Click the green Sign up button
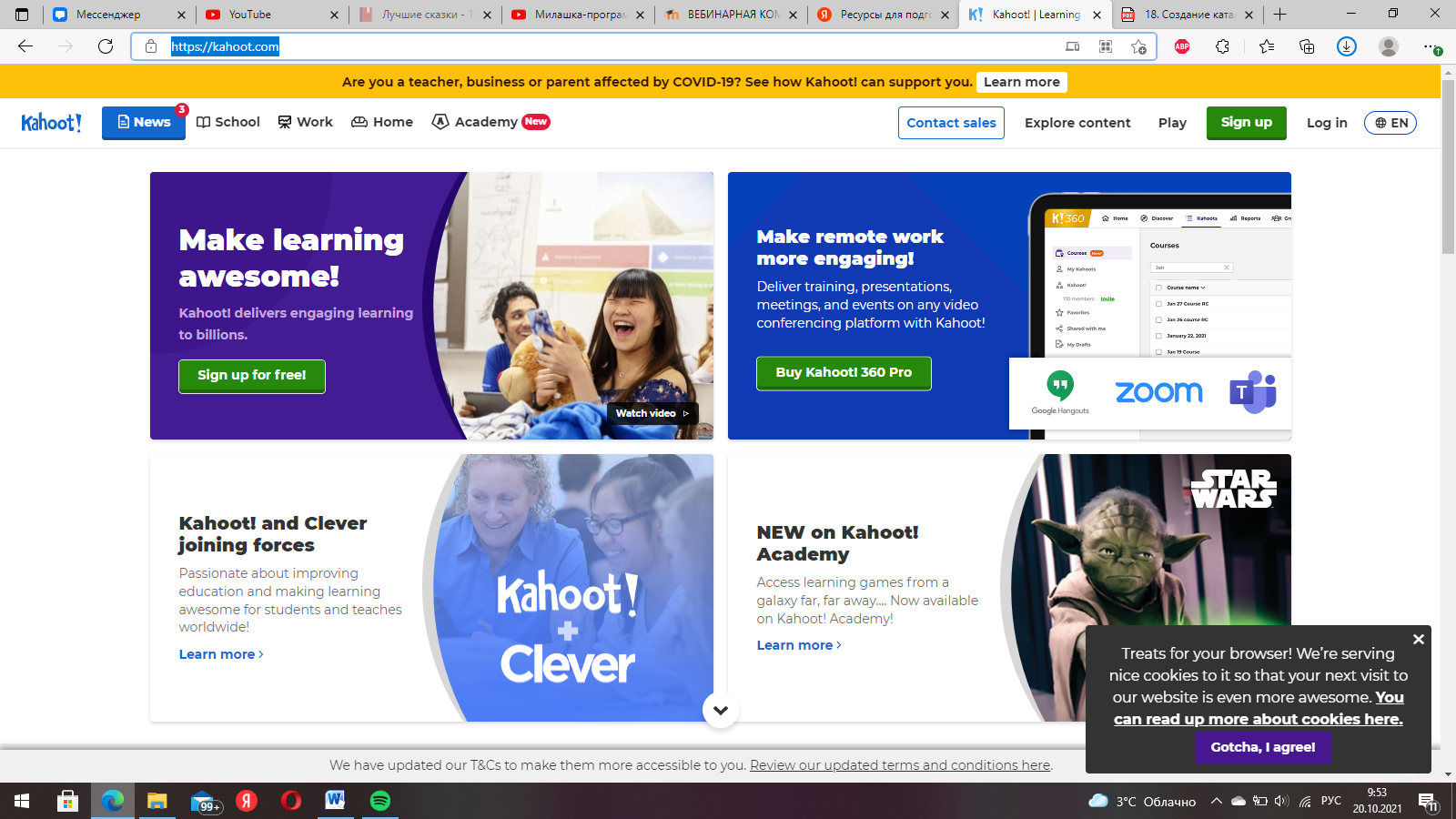This screenshot has height=819, width=1456. (x=1247, y=123)
